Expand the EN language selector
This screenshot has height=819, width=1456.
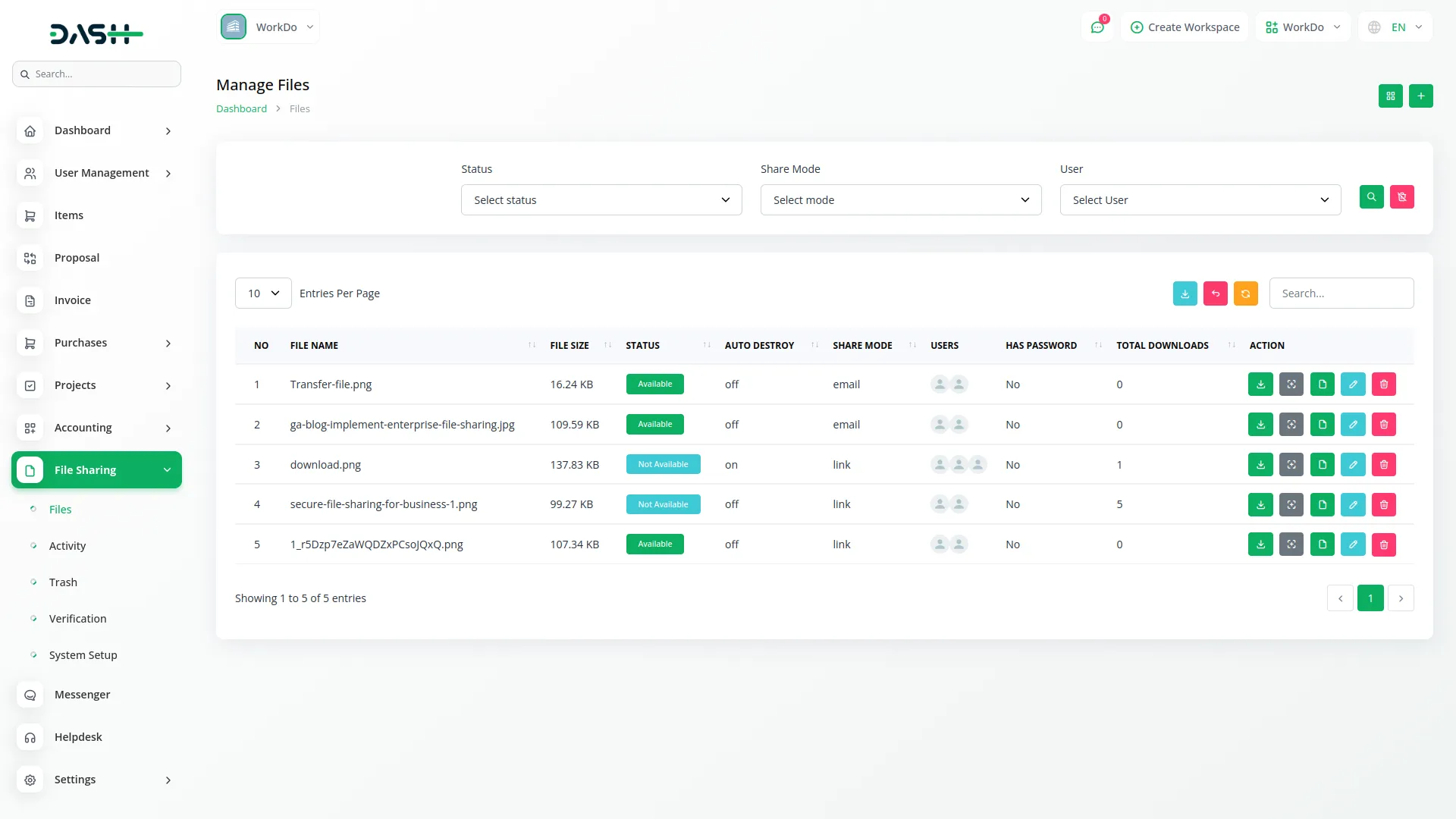pyautogui.click(x=1395, y=27)
